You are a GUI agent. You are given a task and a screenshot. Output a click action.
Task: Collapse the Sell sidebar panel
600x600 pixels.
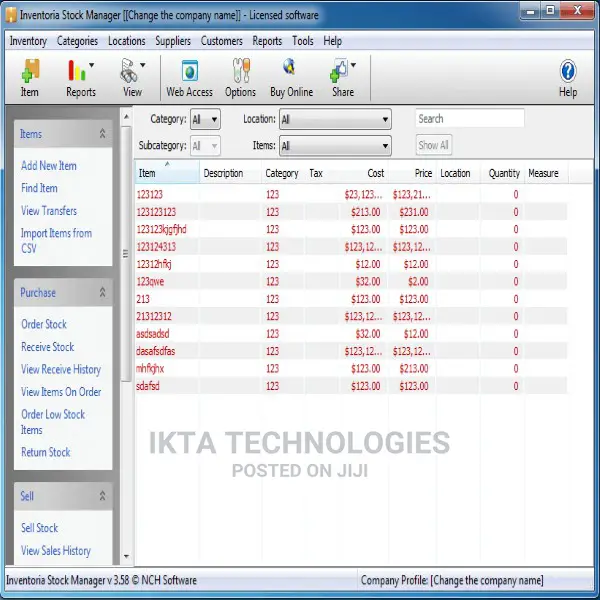click(x=102, y=496)
